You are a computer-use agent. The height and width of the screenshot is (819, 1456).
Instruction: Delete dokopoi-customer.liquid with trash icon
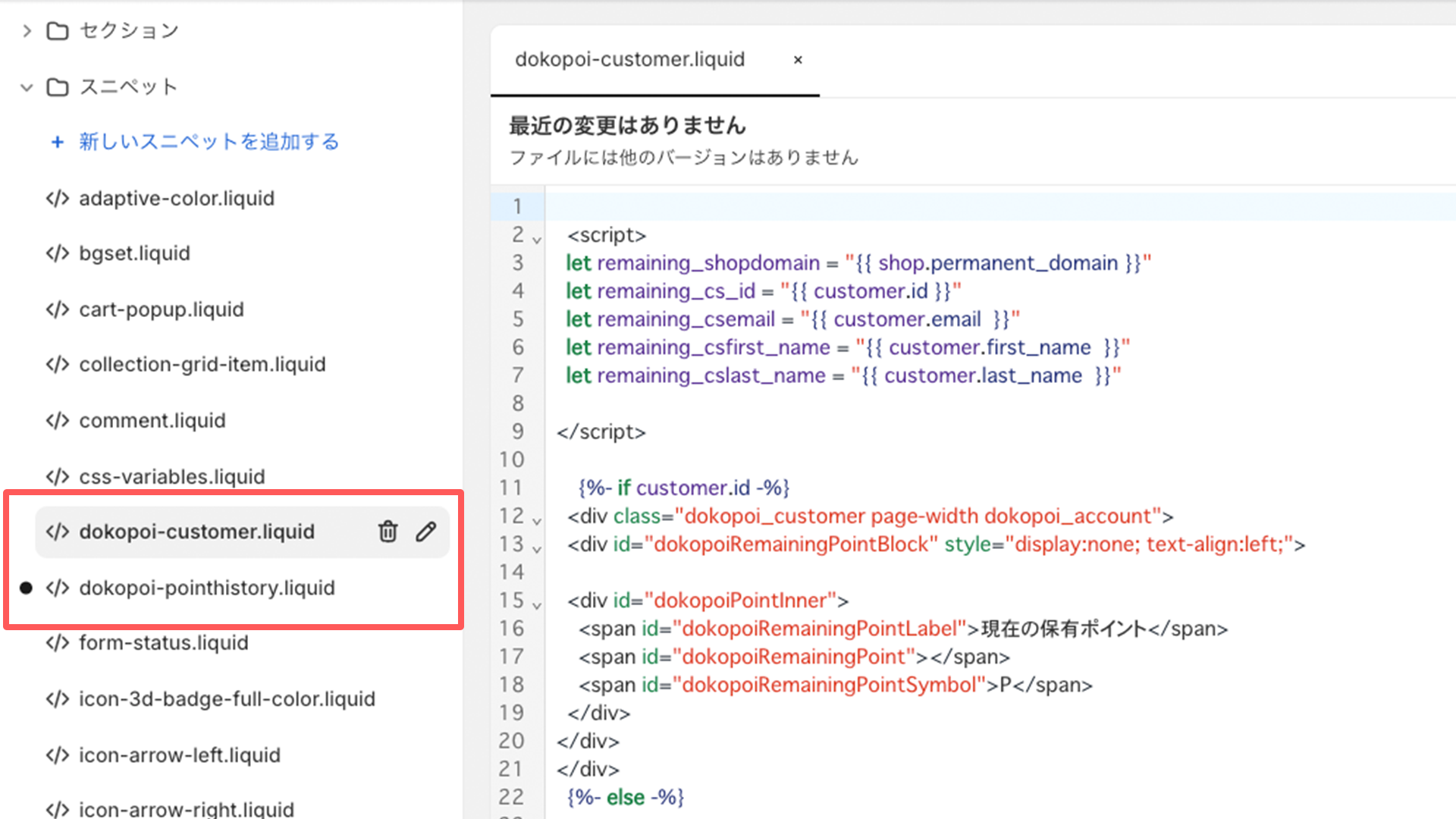click(388, 532)
